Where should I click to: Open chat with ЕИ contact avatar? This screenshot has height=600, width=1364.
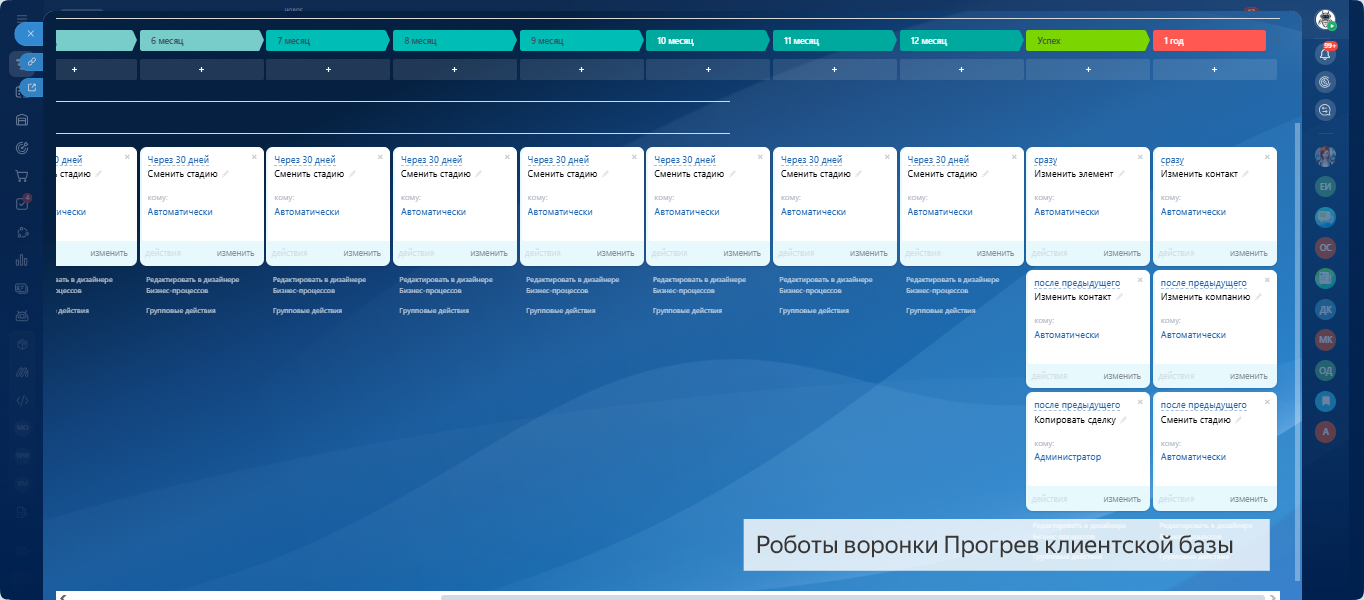1326,186
